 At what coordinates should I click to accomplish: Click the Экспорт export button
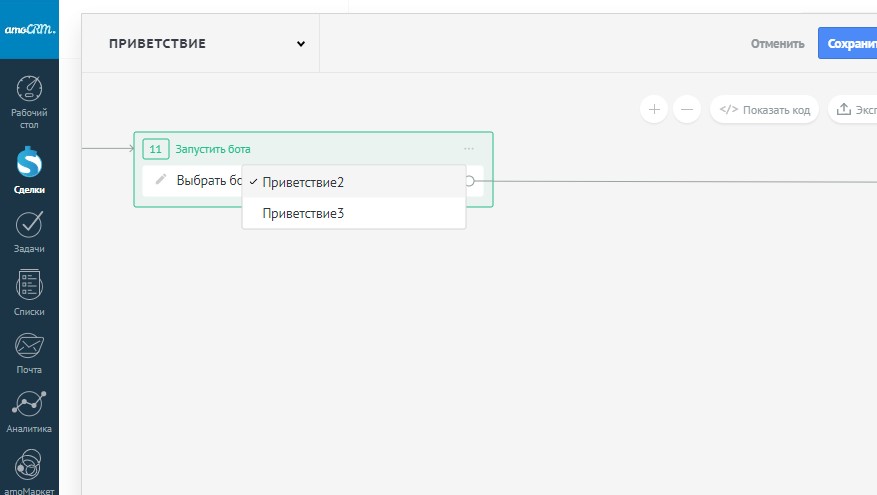854,109
